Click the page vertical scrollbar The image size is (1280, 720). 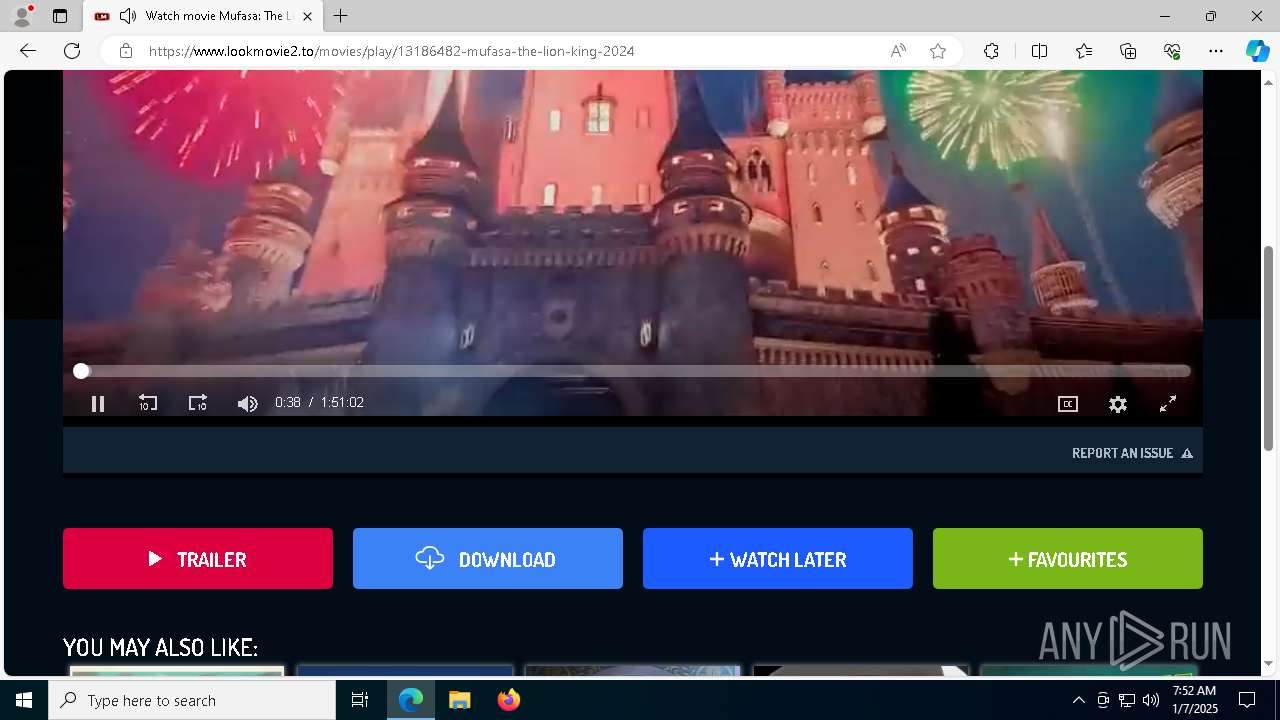click(1269, 348)
